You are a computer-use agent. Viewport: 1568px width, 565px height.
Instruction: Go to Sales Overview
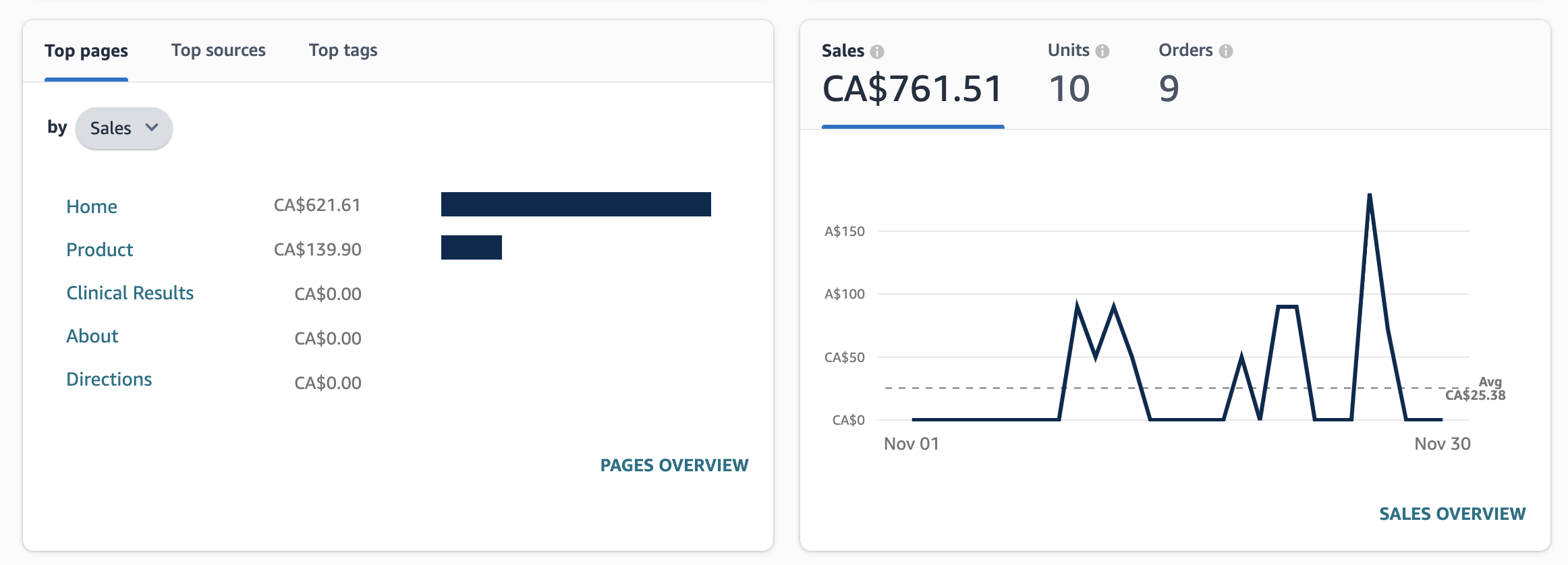(1452, 514)
